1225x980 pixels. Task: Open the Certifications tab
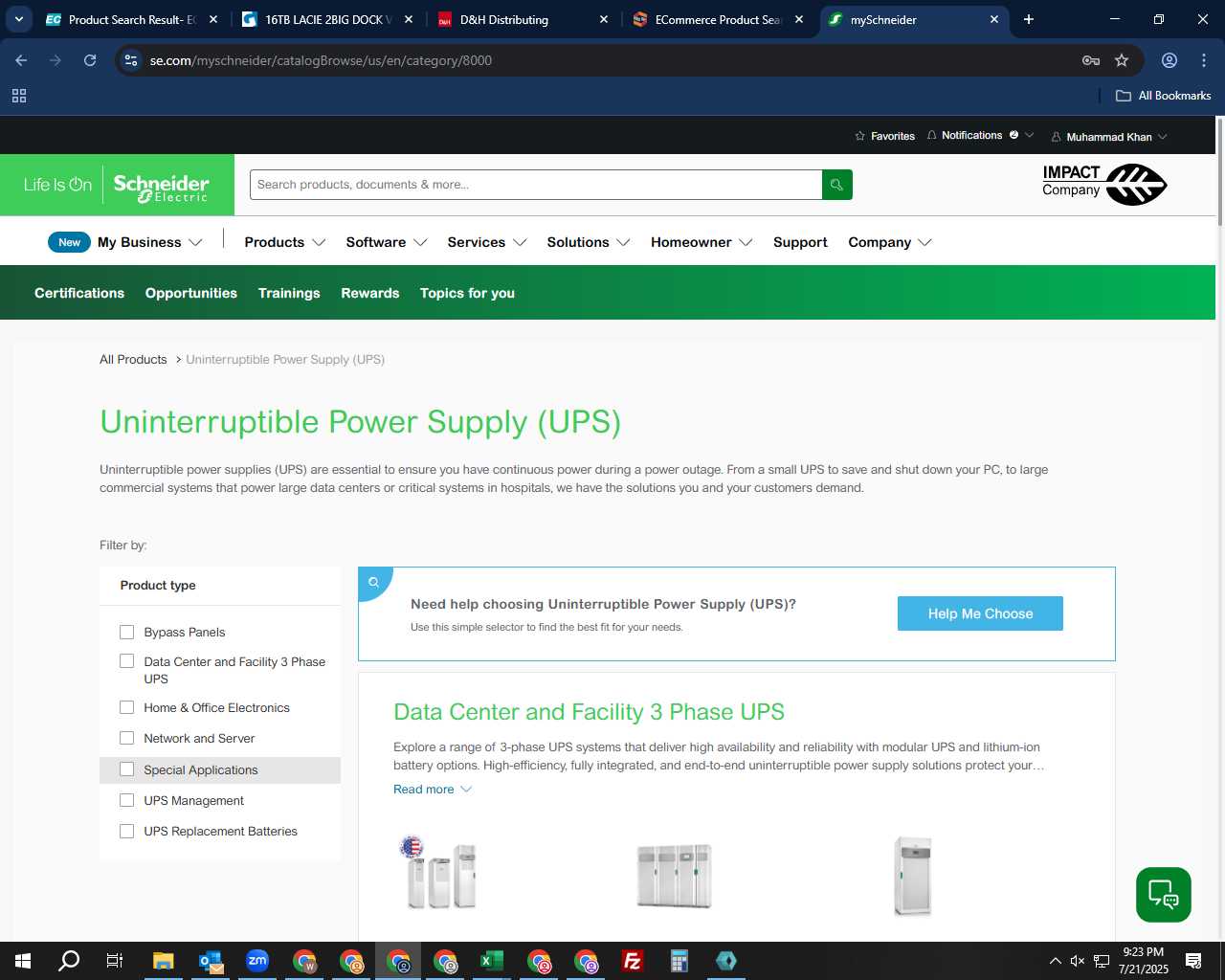coord(79,293)
